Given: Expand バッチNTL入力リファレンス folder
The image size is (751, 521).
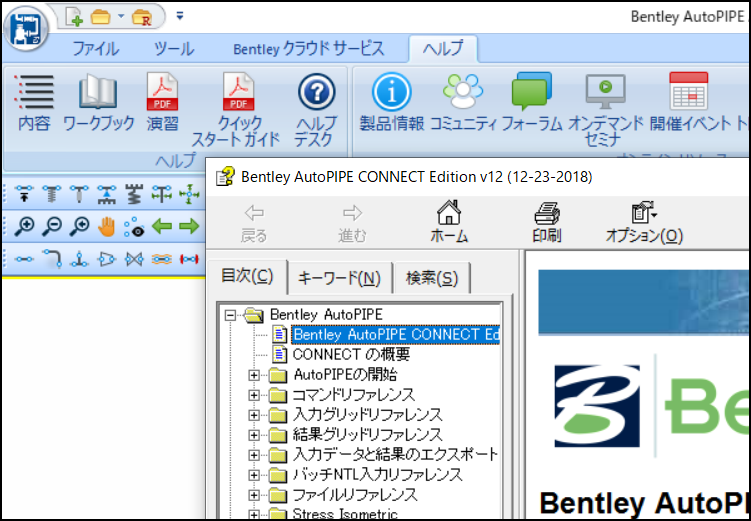Looking at the screenshot, I should (254, 475).
